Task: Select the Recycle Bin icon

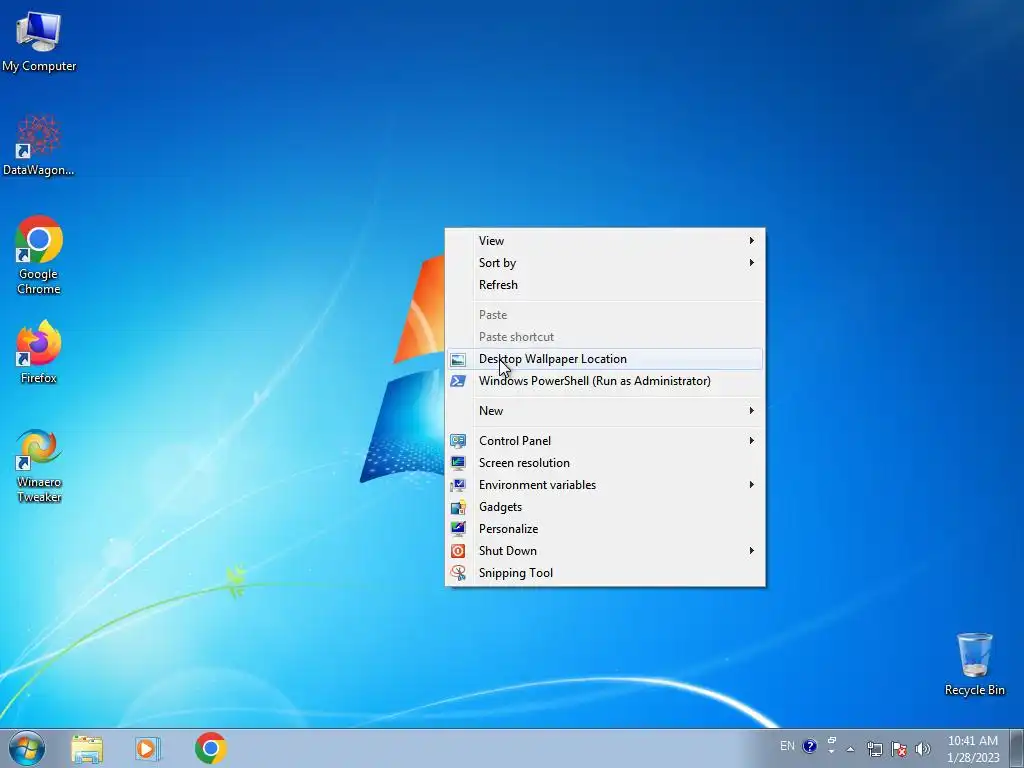Action: pyautogui.click(x=974, y=664)
